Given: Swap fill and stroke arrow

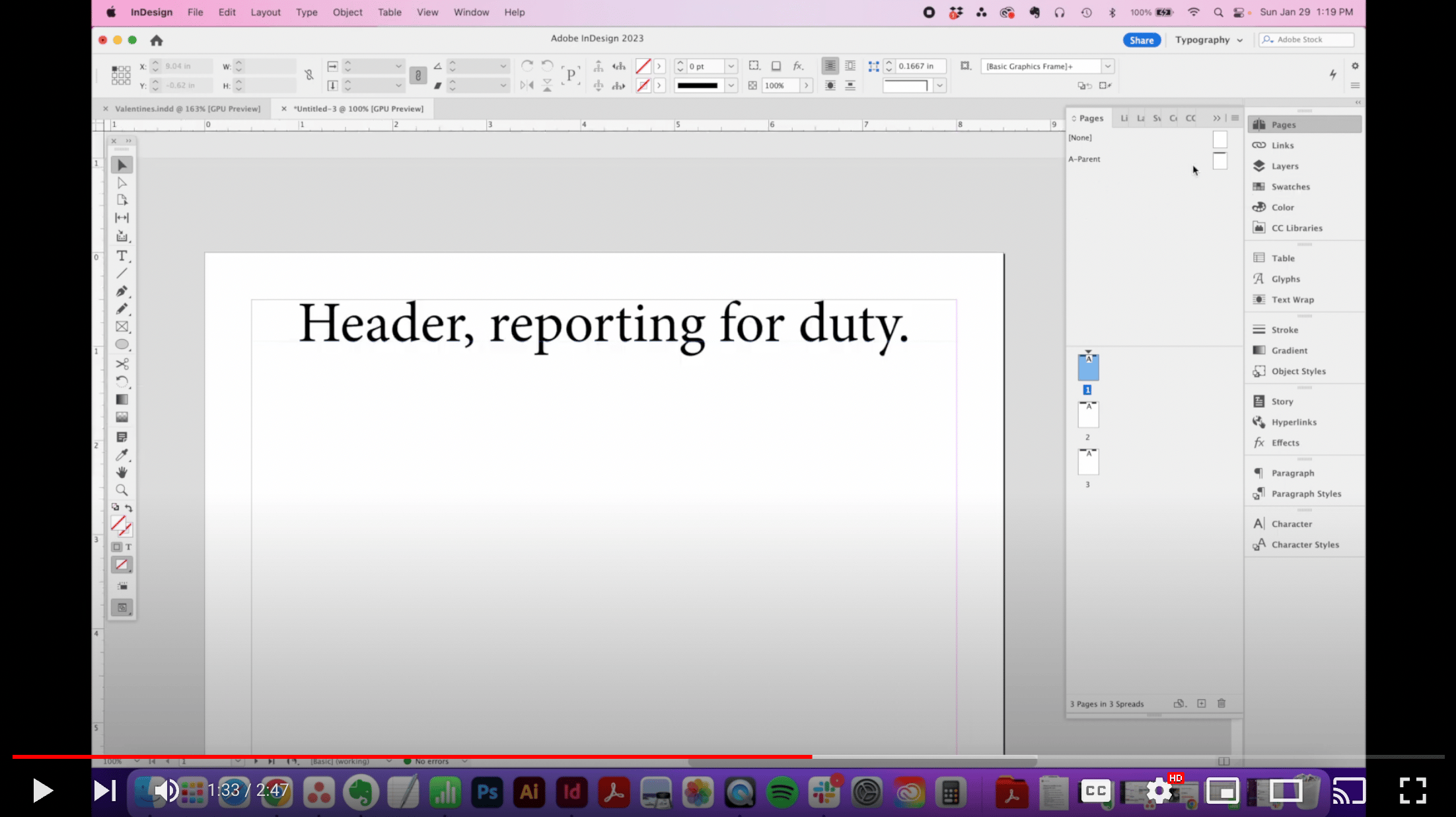Looking at the screenshot, I should coord(129,508).
